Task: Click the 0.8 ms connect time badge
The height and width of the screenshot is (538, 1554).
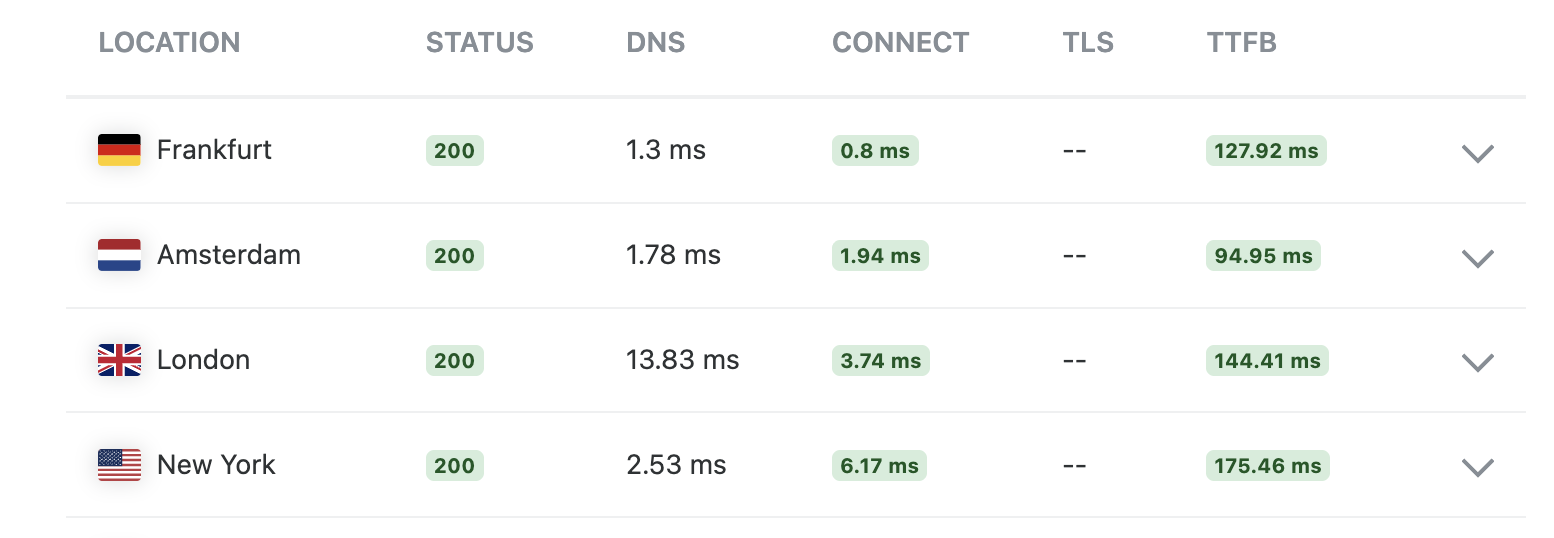Action: click(x=875, y=151)
